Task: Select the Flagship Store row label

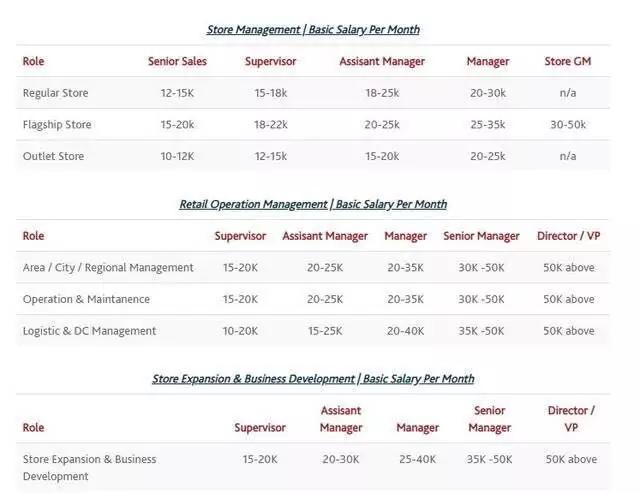Action: click(57, 125)
